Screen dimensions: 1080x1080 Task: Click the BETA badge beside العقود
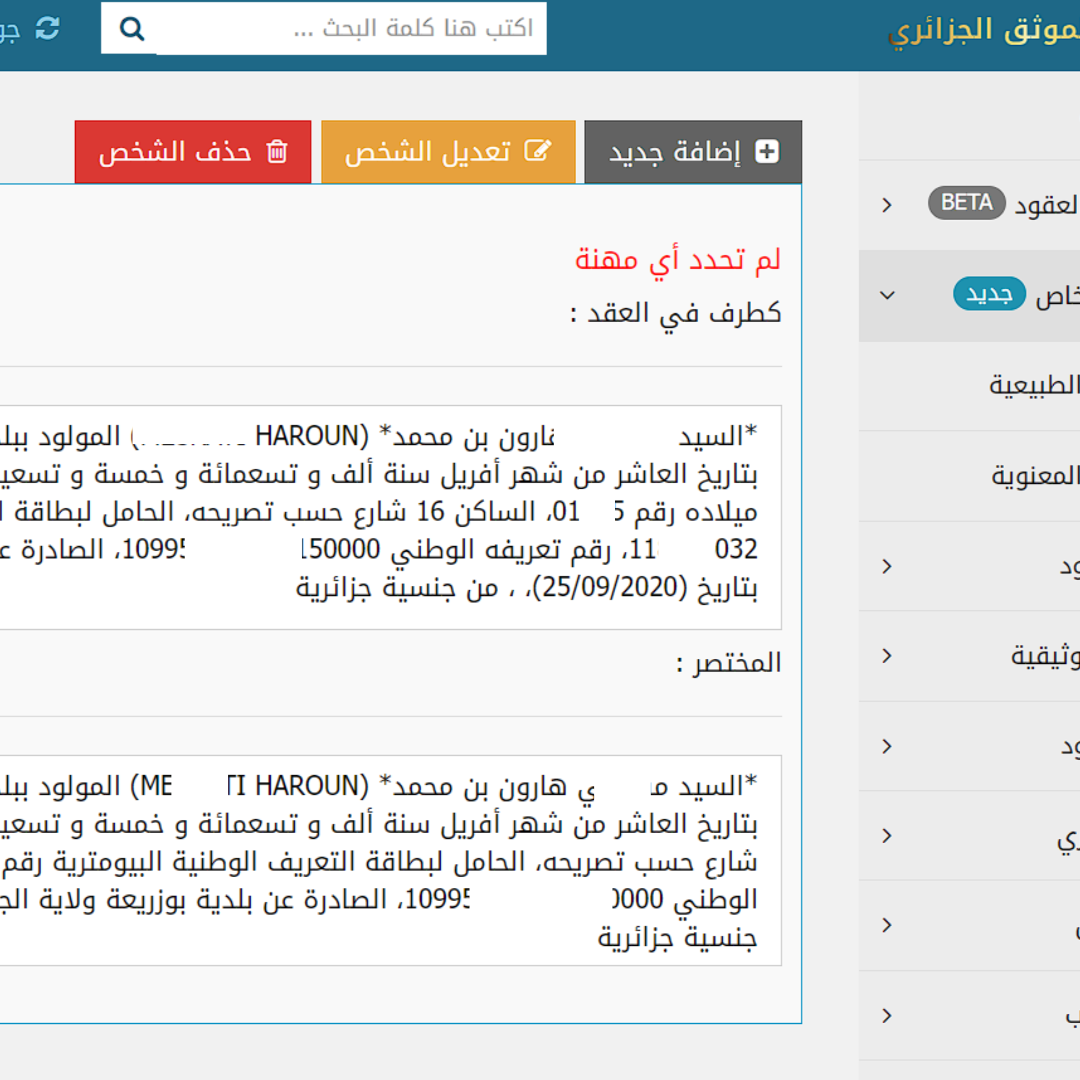[x=966, y=203]
